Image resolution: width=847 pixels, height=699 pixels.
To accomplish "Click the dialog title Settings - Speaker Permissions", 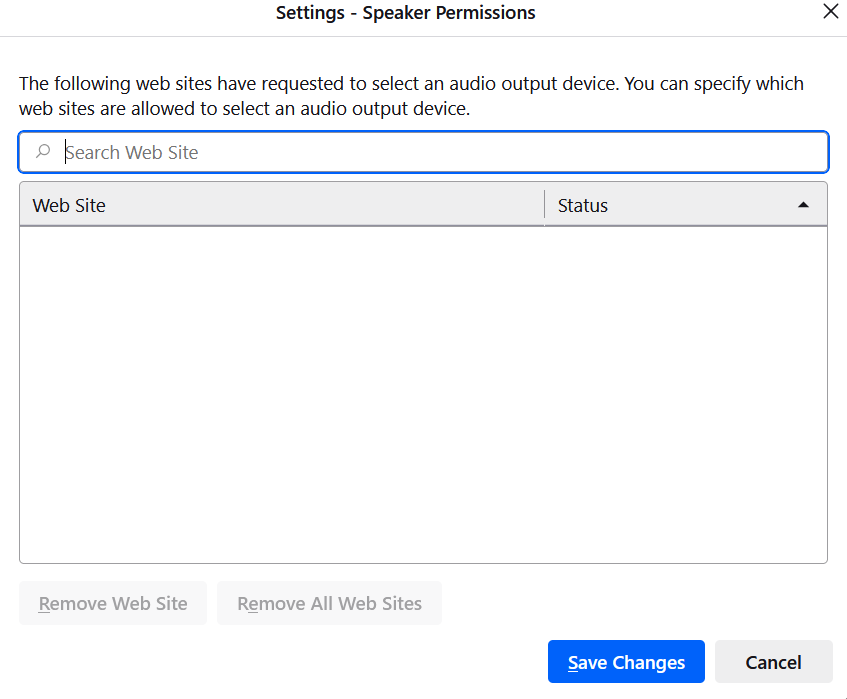I will [405, 13].
